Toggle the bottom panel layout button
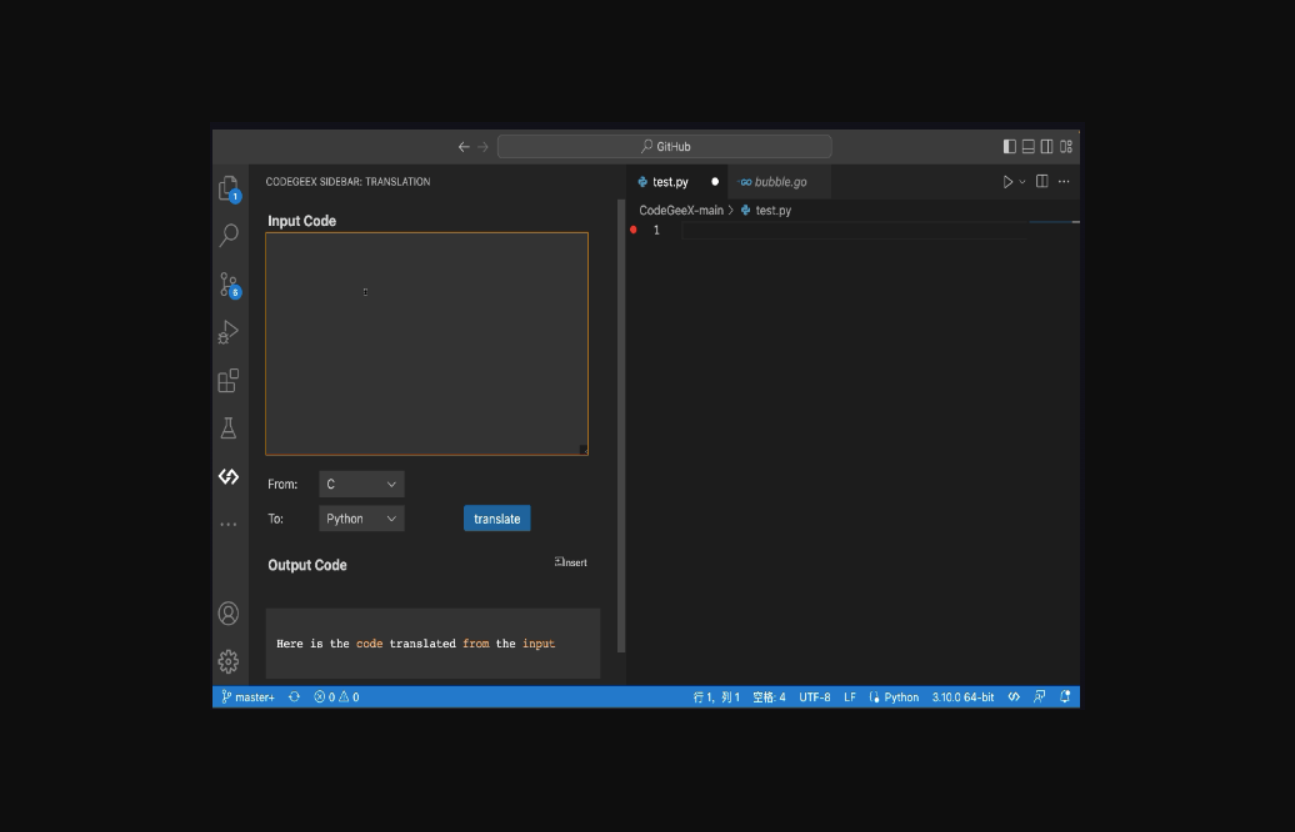The height and width of the screenshot is (832, 1295). [x=1028, y=147]
